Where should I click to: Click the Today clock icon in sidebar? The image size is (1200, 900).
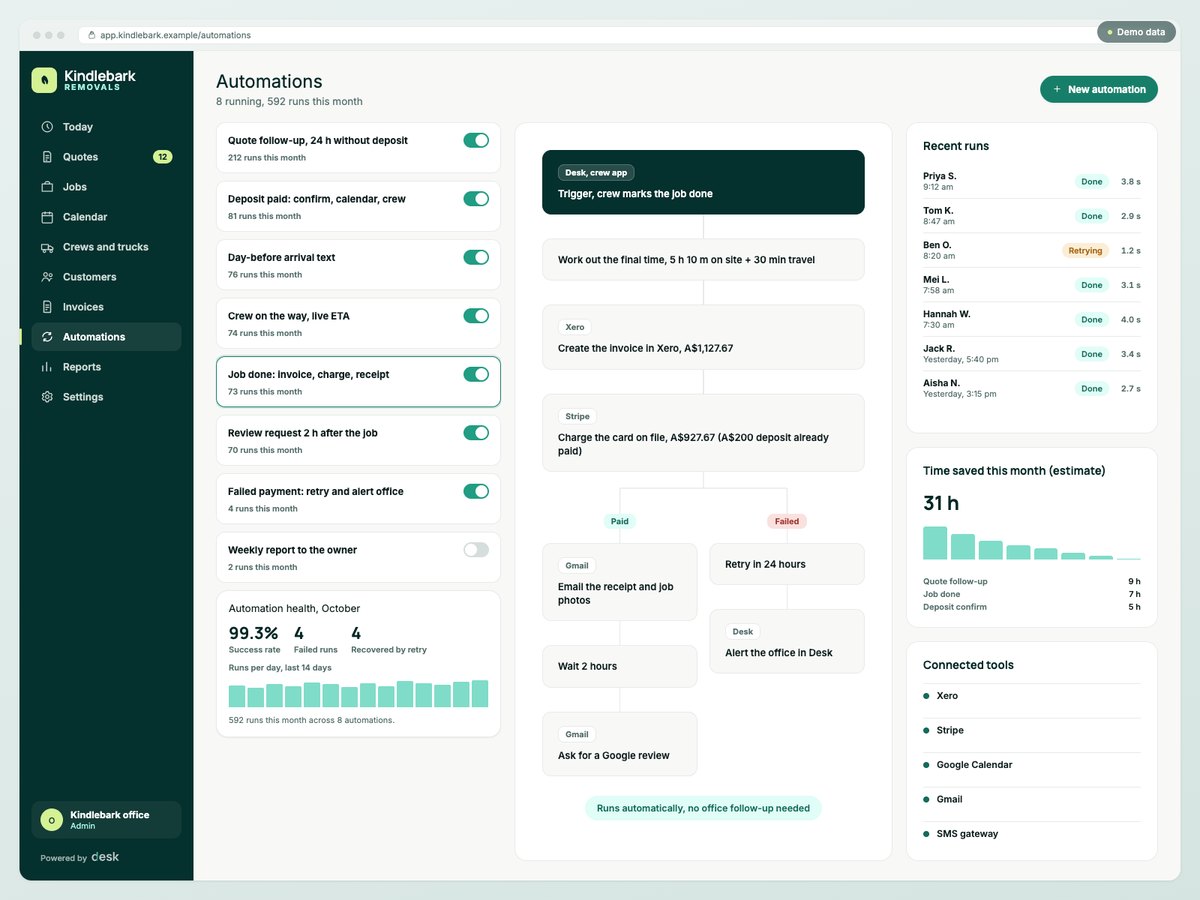click(x=47, y=127)
